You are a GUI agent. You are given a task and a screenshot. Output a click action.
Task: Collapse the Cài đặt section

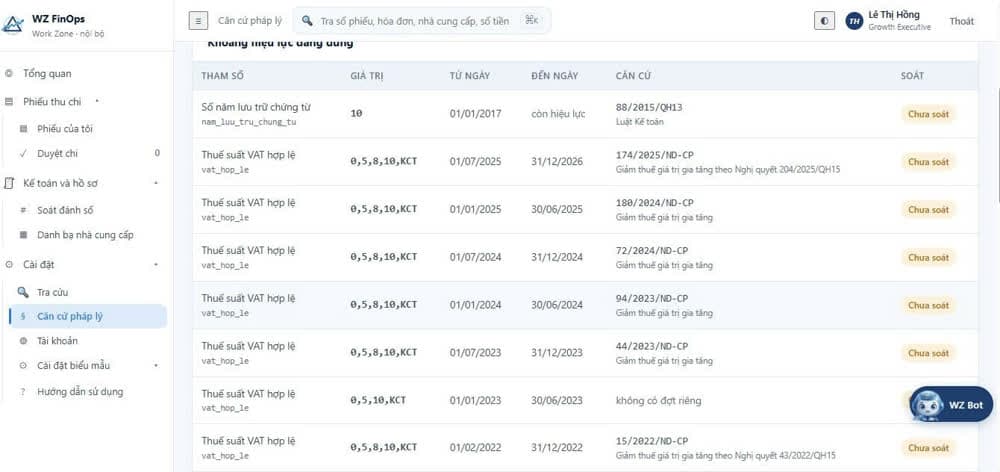click(x=156, y=265)
